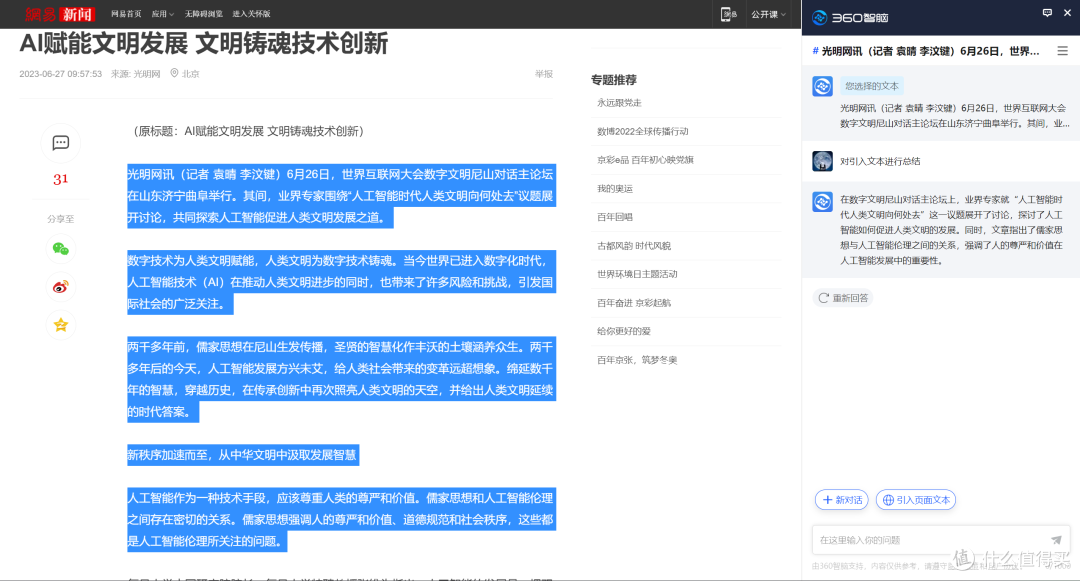Image resolution: width=1080 pixels, height=581 pixels.
Task: Open the 百年回唱 topic link
Action: 614,217
